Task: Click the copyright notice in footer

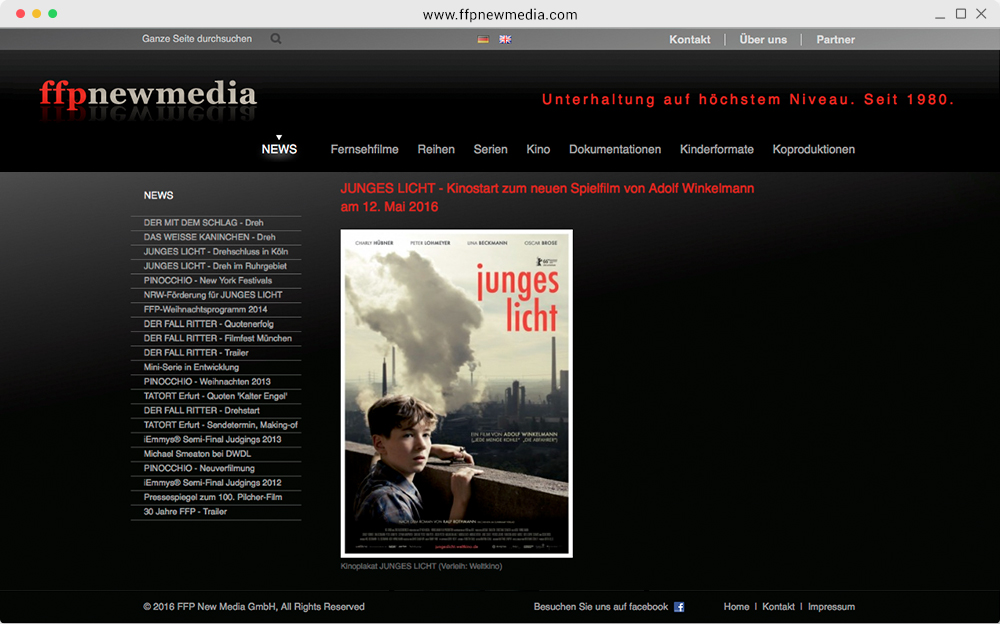Action: click(254, 607)
